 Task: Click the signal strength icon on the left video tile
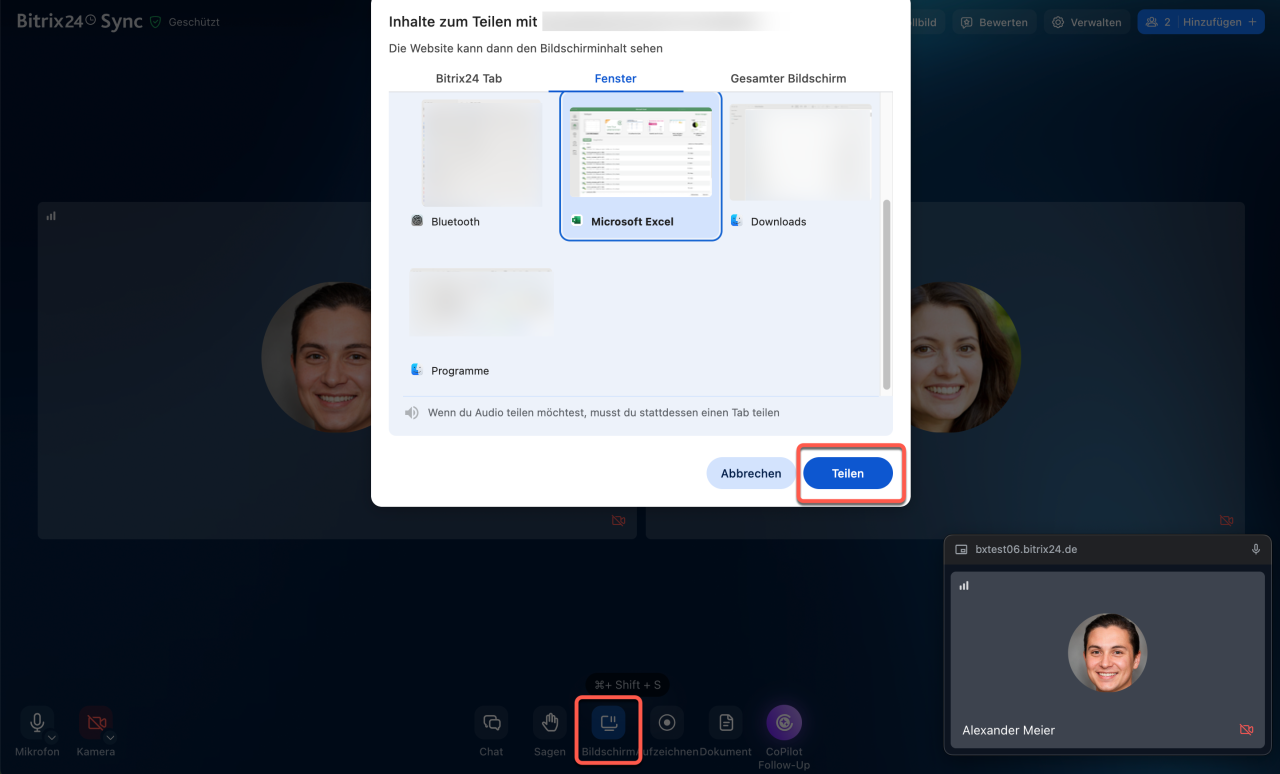point(51,215)
